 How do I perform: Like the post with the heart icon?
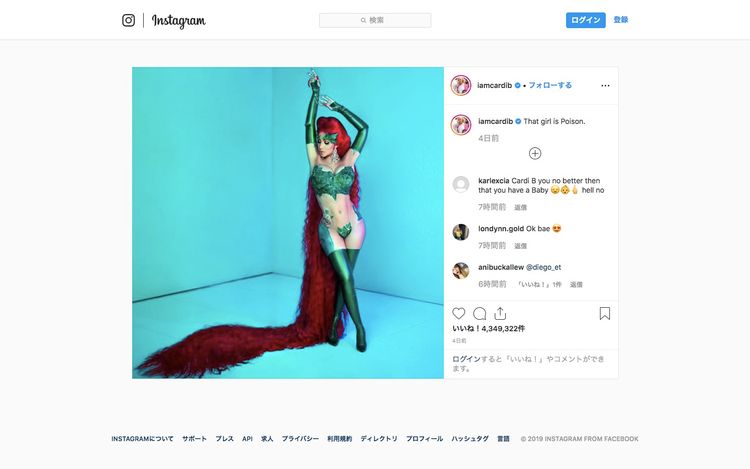(459, 314)
